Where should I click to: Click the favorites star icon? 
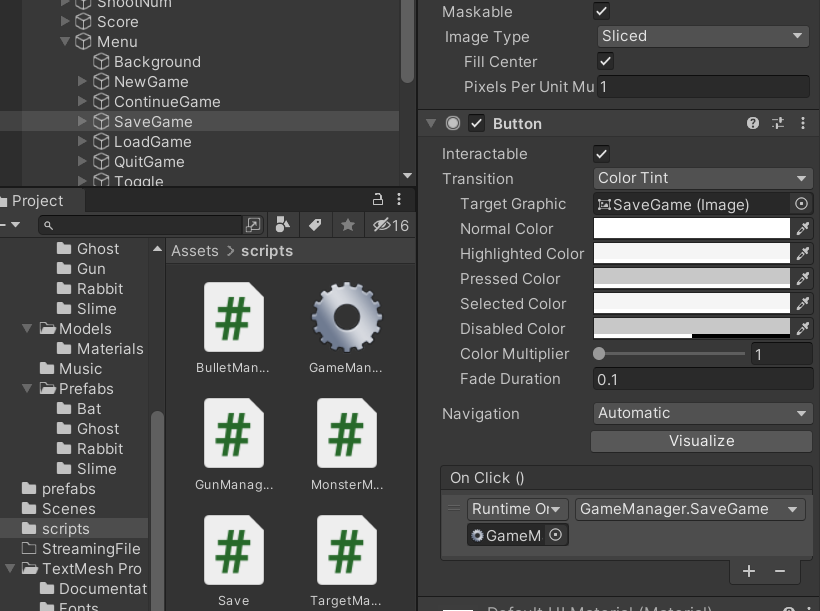click(347, 225)
